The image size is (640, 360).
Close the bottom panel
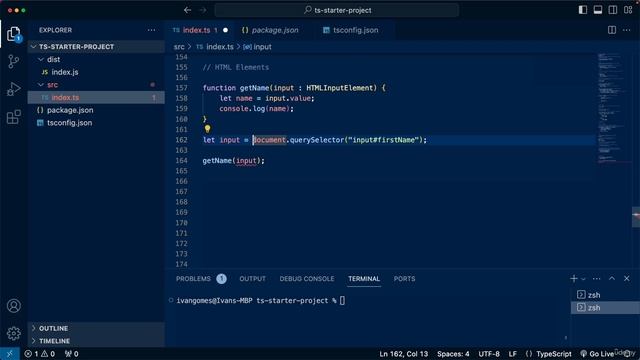click(627, 278)
